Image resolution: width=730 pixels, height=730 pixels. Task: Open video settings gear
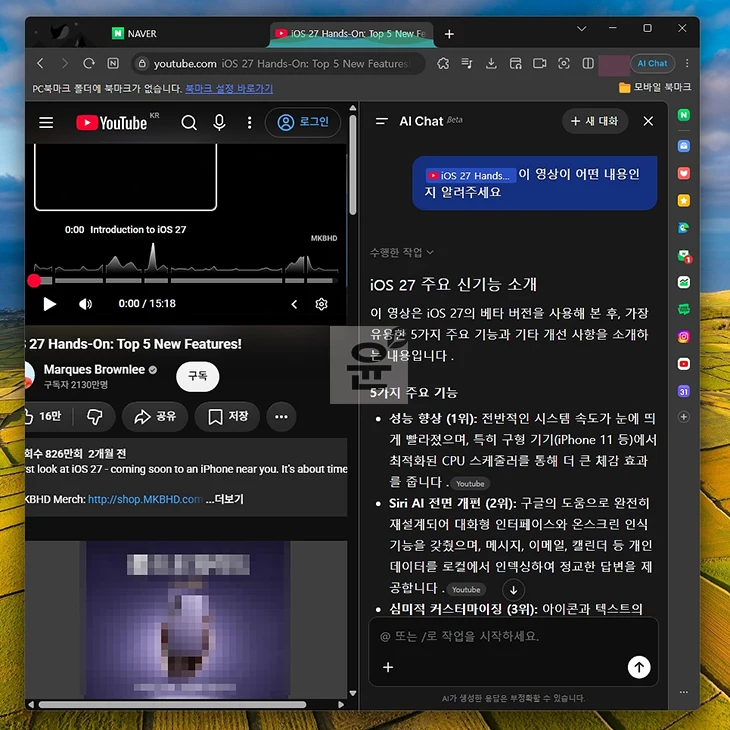click(321, 304)
